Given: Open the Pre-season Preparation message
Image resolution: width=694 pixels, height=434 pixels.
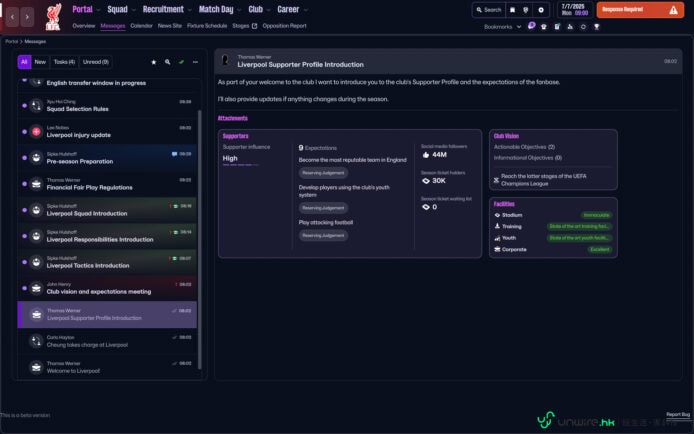Looking at the screenshot, I should 107,157.
